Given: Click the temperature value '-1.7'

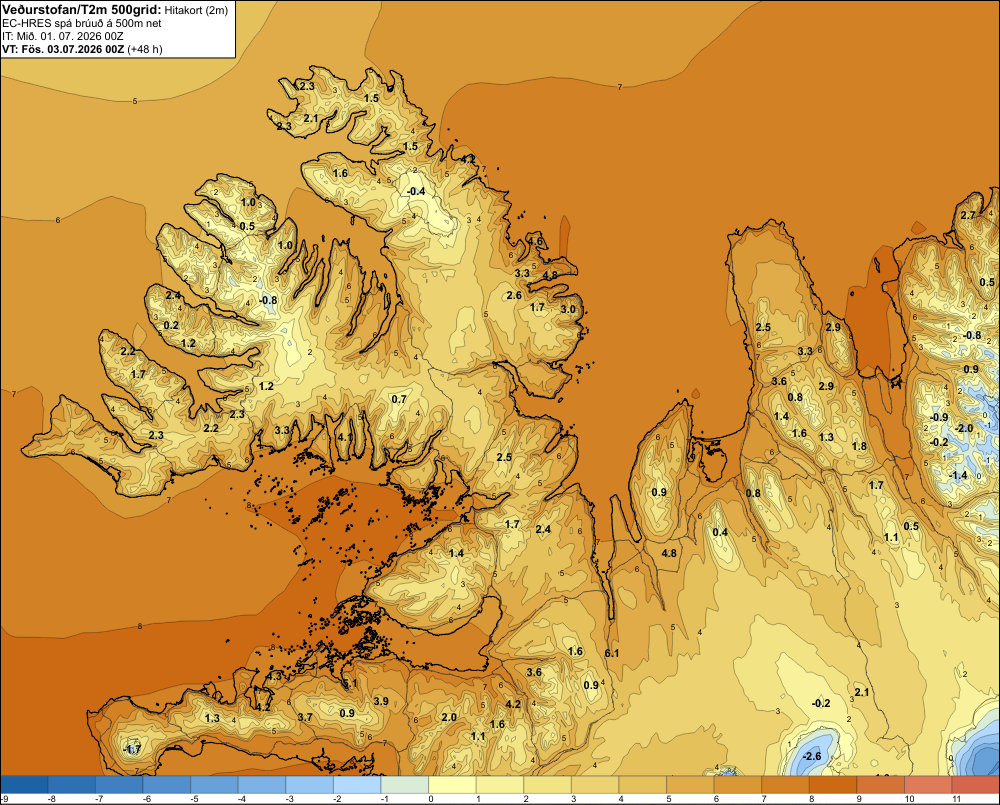Looking at the screenshot, I should [x=132, y=750].
